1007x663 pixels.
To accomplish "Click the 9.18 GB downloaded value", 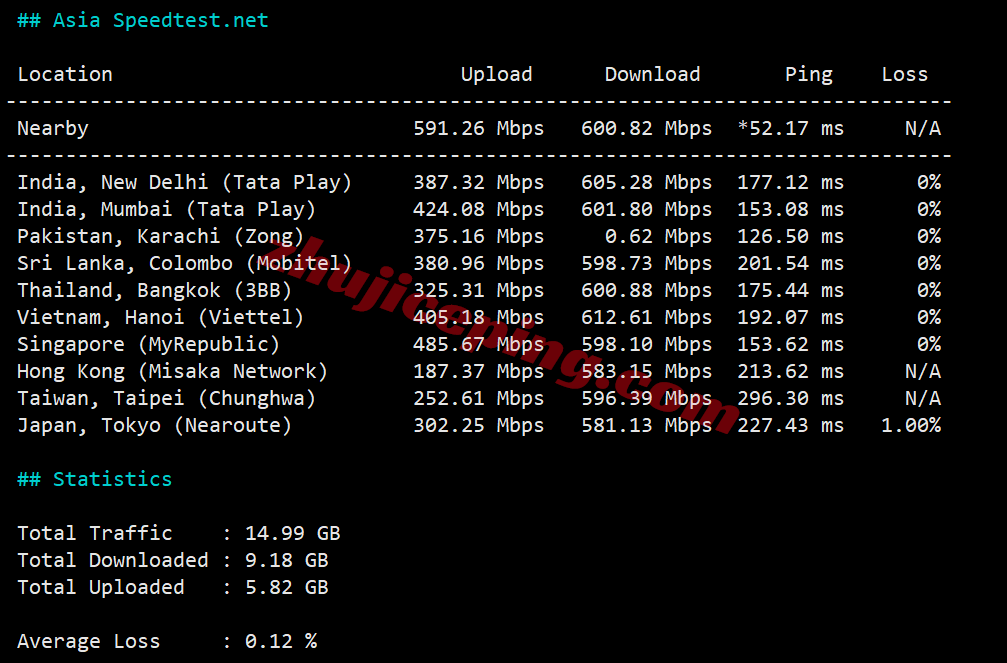I will [286, 560].
